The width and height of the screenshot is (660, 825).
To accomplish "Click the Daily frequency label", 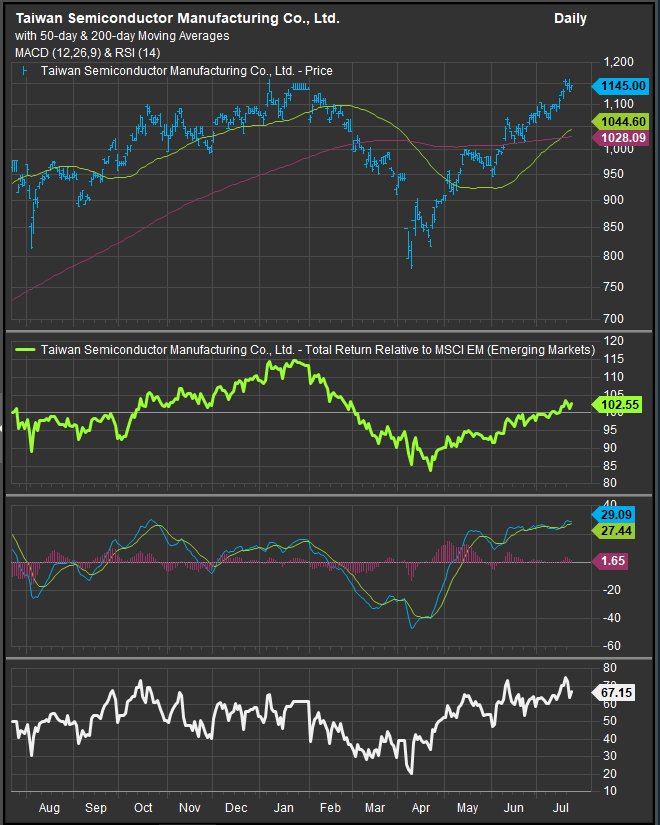I will tap(570, 19).
